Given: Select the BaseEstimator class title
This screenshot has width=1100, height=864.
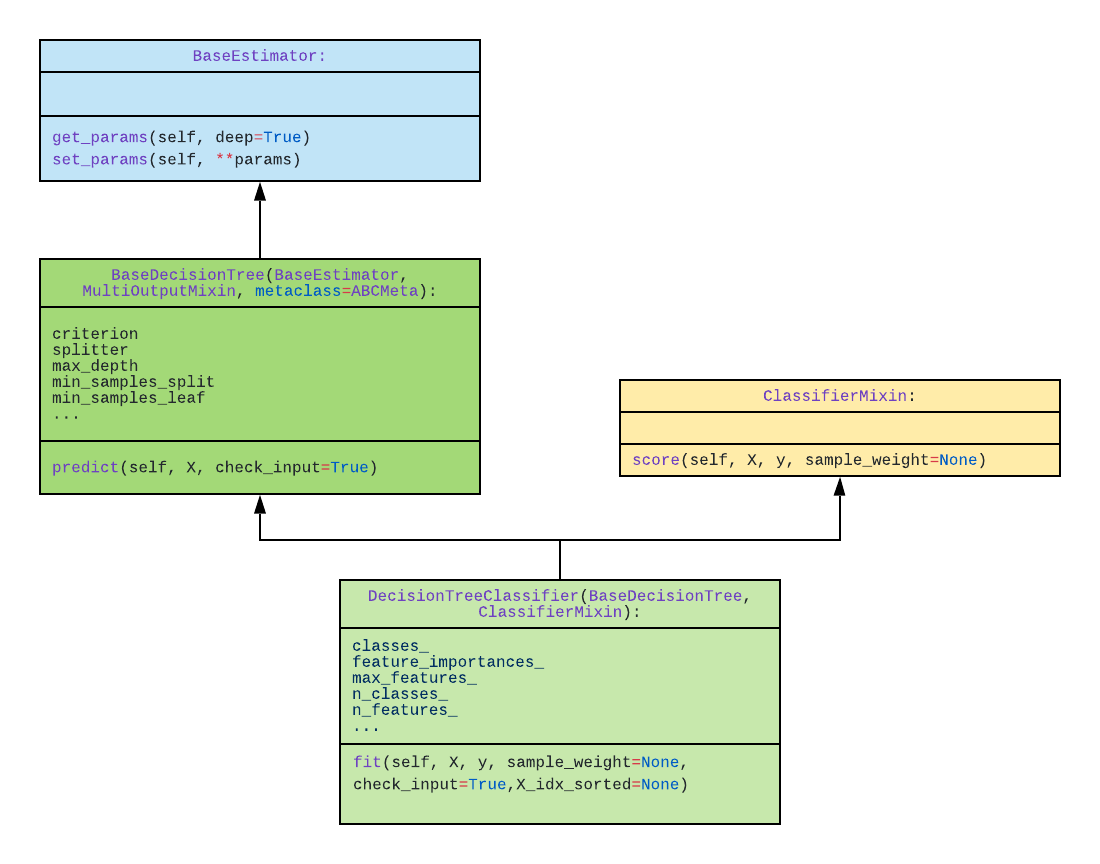Looking at the screenshot, I should tap(260, 56).
